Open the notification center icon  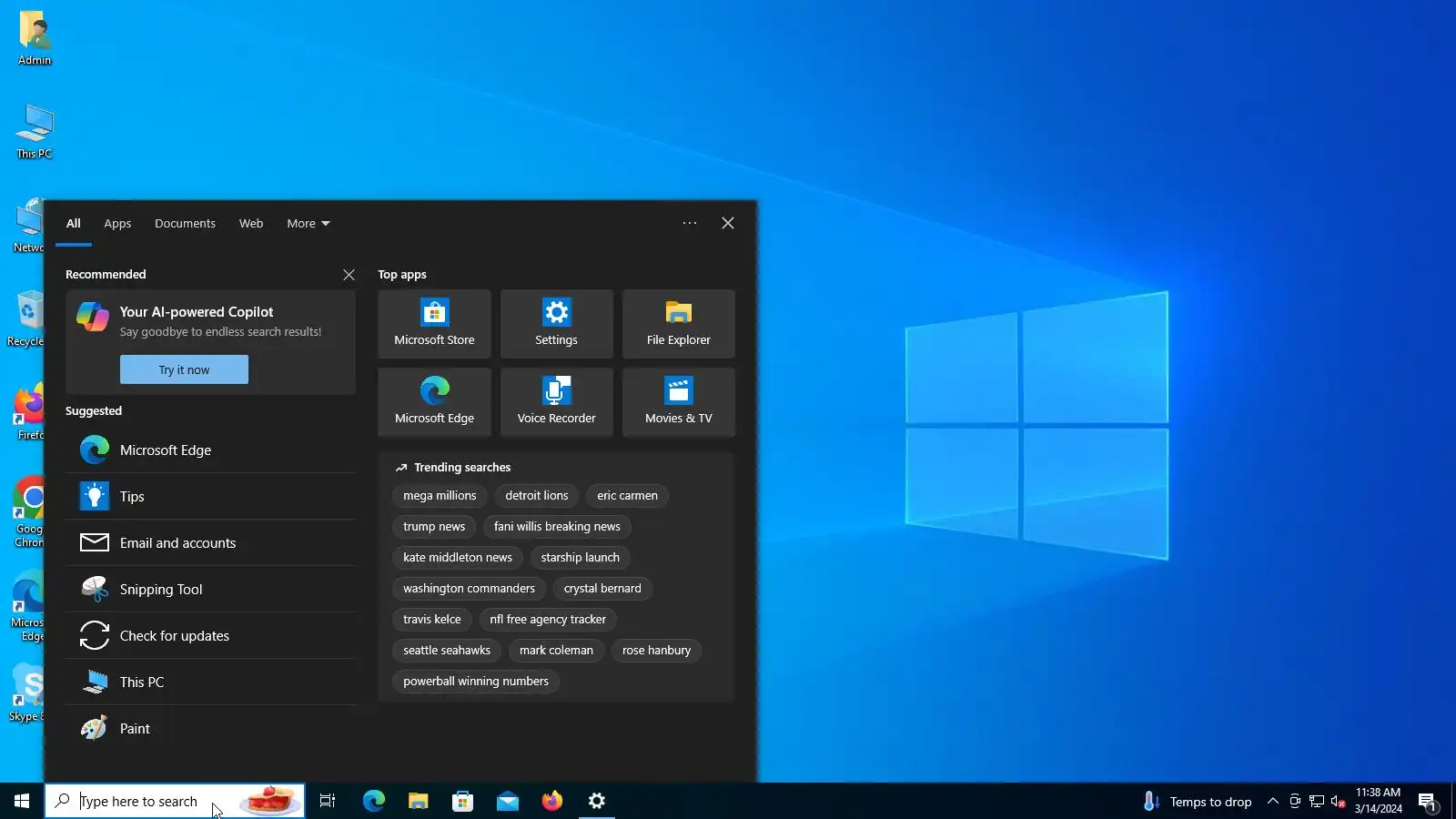1427,802
